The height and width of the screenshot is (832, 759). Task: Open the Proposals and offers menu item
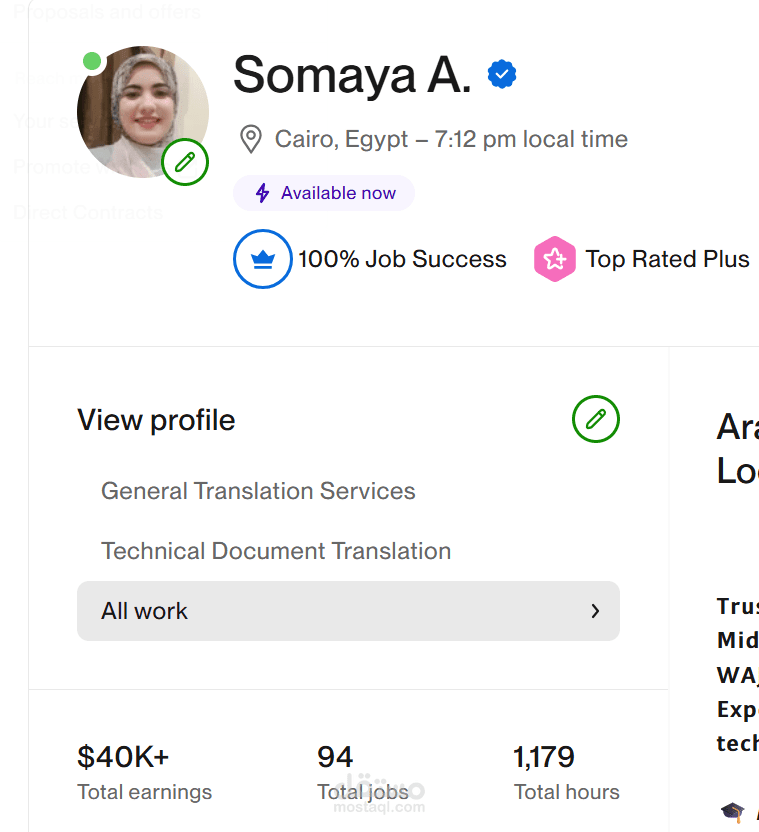[107, 12]
